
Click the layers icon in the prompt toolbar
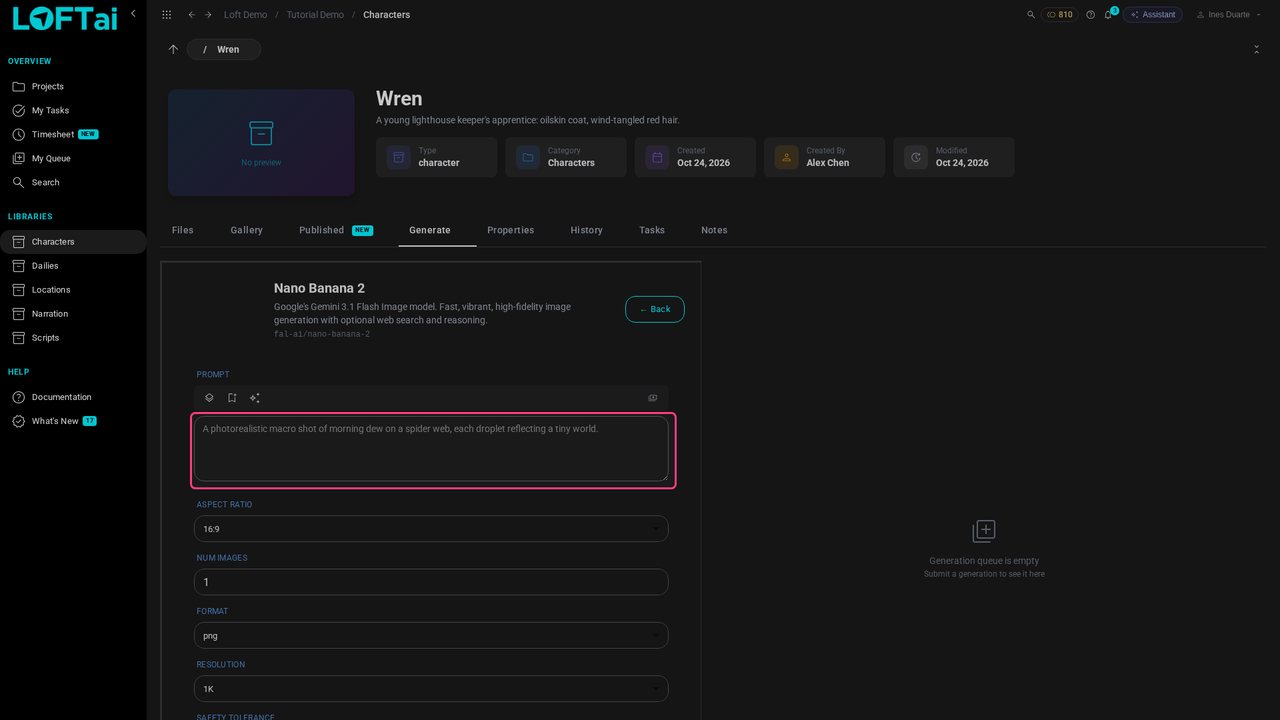pyautogui.click(x=209, y=398)
